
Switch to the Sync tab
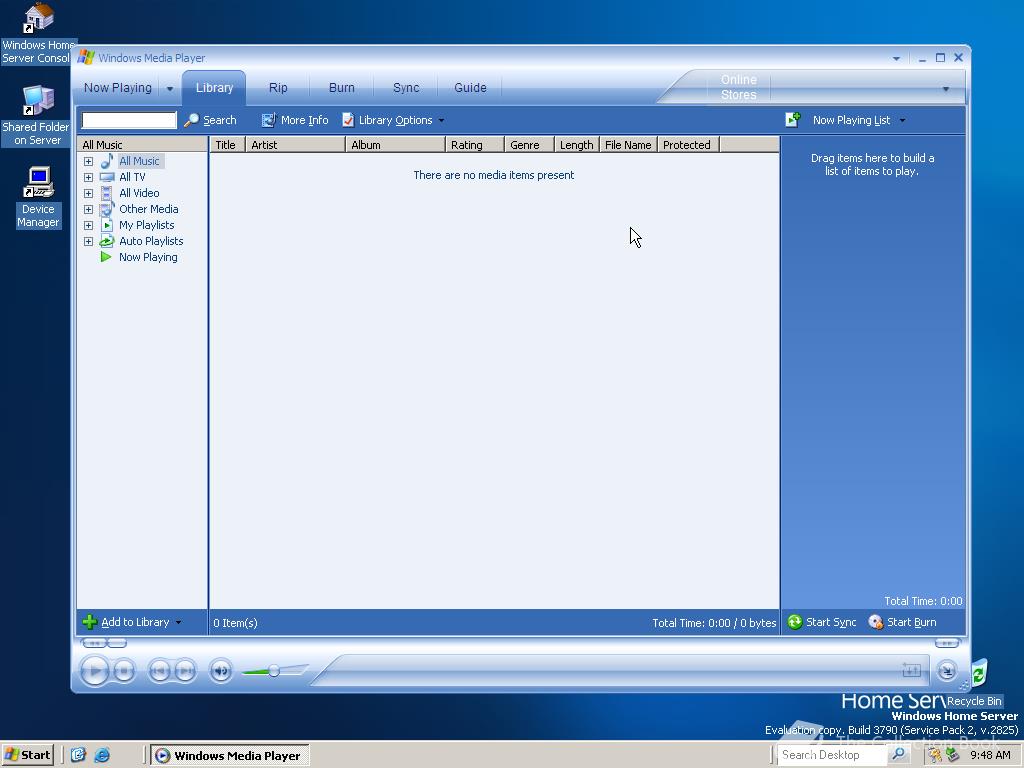point(406,88)
